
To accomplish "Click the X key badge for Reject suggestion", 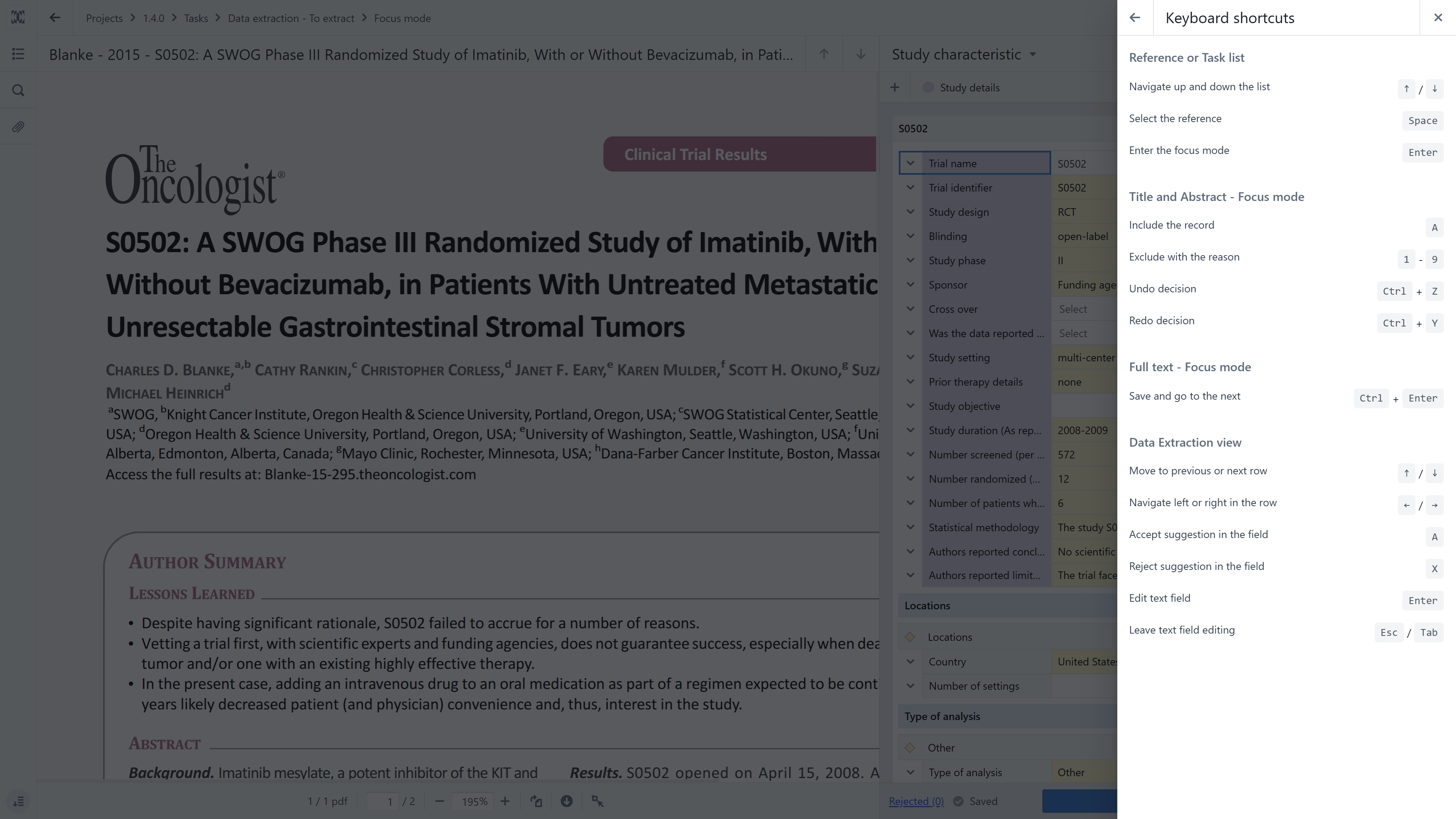I will pos(1434,569).
